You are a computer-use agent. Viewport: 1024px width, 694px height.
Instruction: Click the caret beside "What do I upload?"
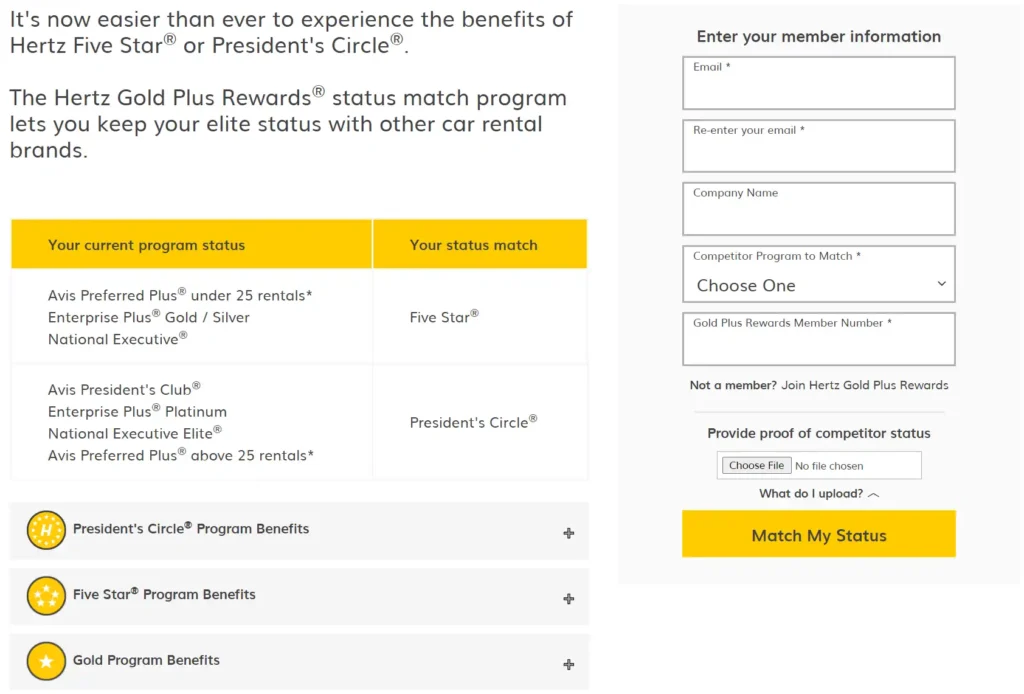point(873,493)
